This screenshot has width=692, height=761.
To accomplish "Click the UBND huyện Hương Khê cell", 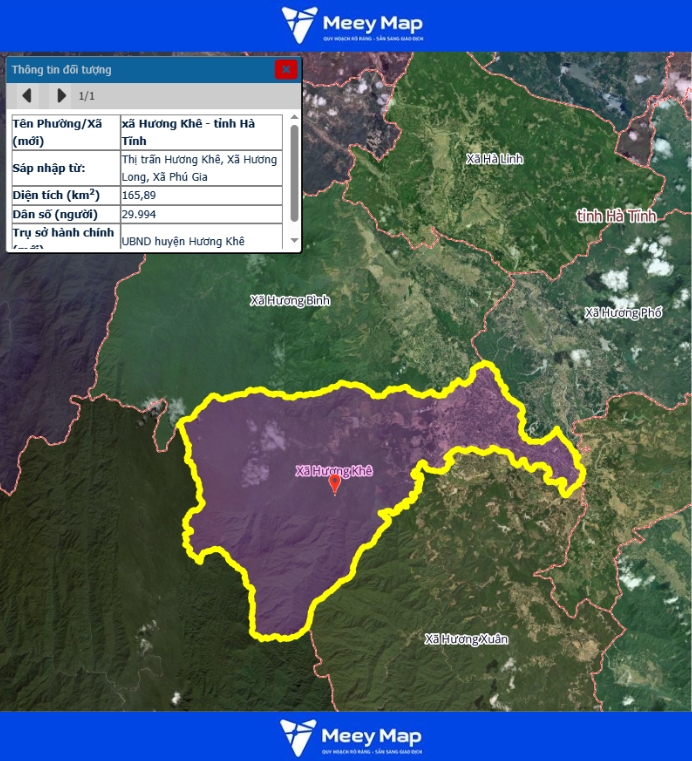I will 201,241.
